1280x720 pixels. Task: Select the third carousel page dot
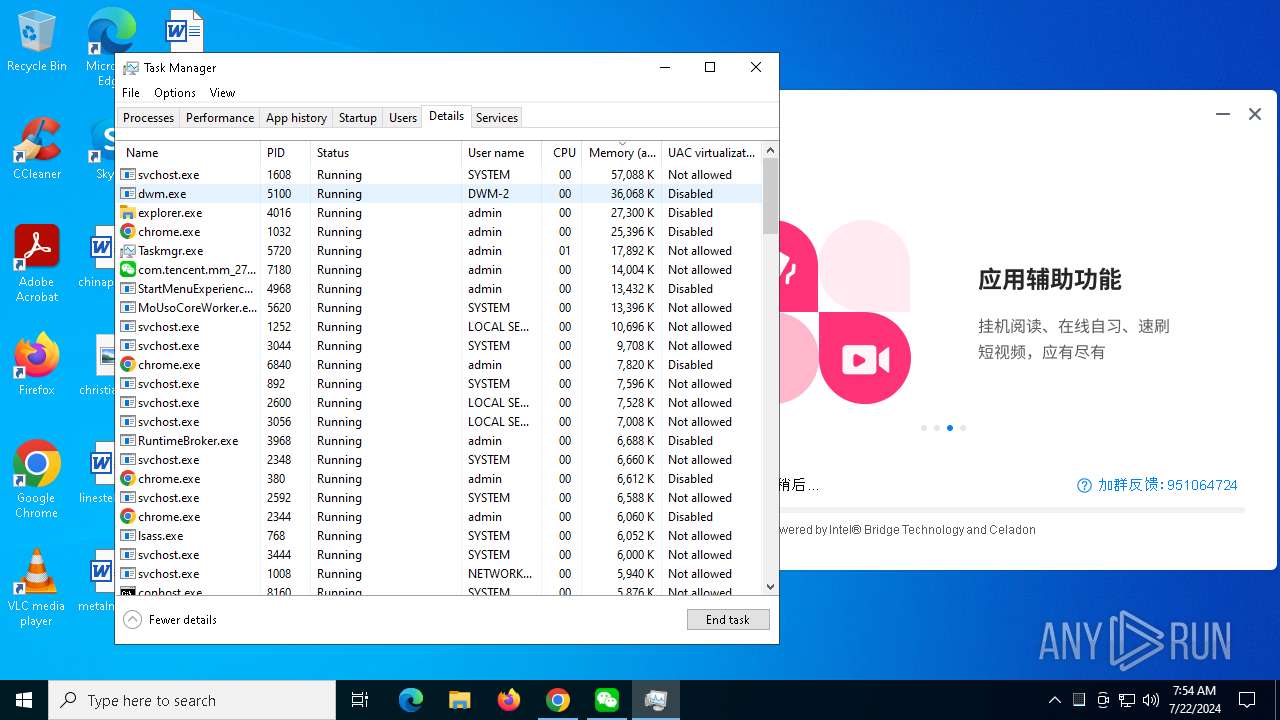(950, 428)
